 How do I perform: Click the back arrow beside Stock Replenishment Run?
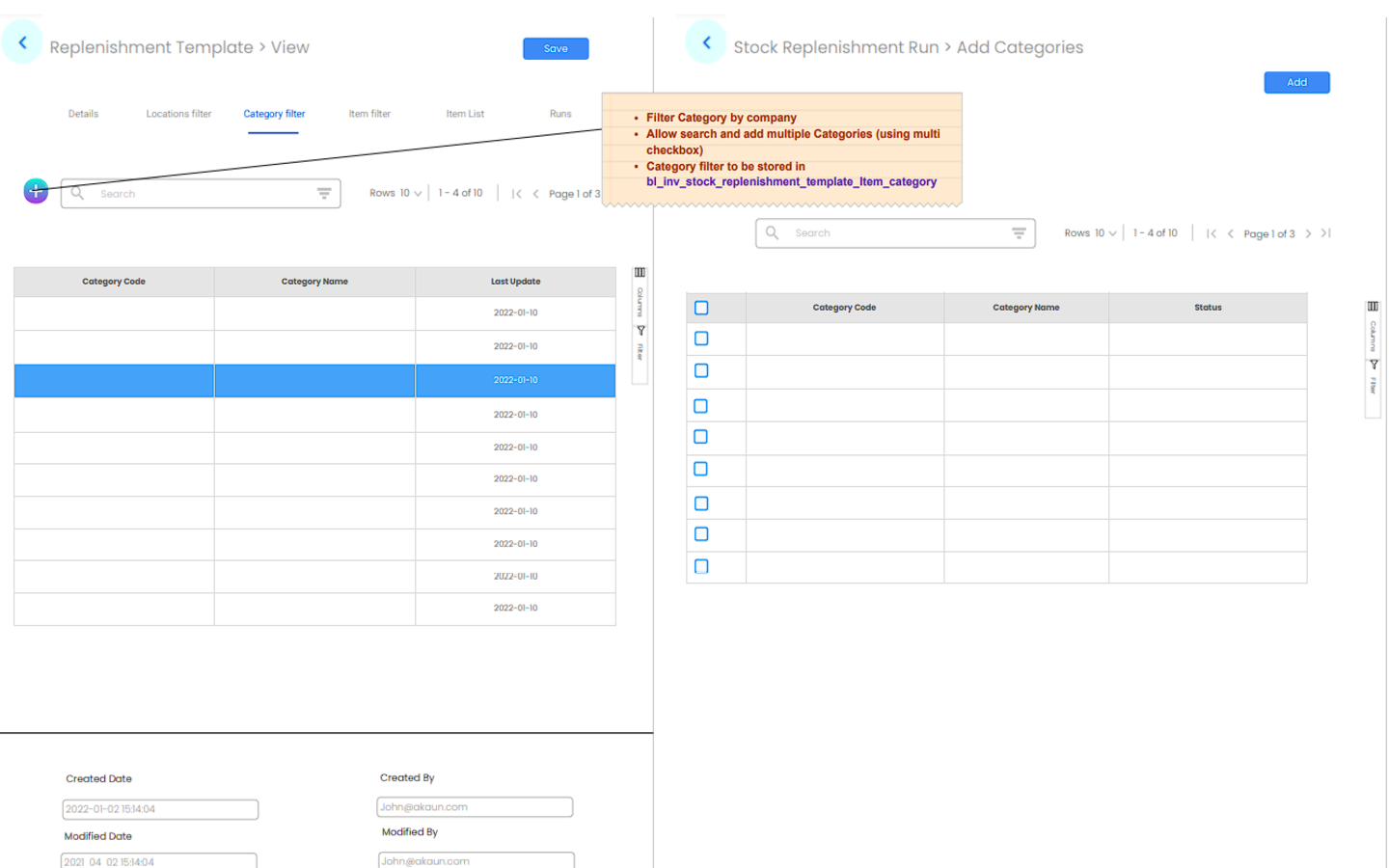pos(706,43)
